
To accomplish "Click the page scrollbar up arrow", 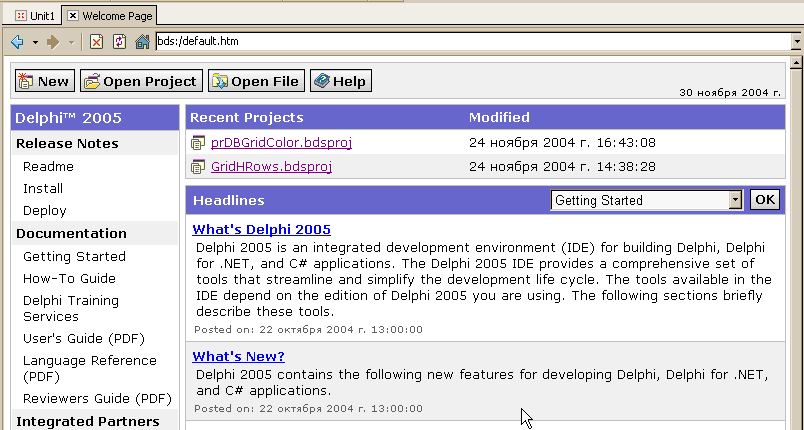I will point(796,64).
